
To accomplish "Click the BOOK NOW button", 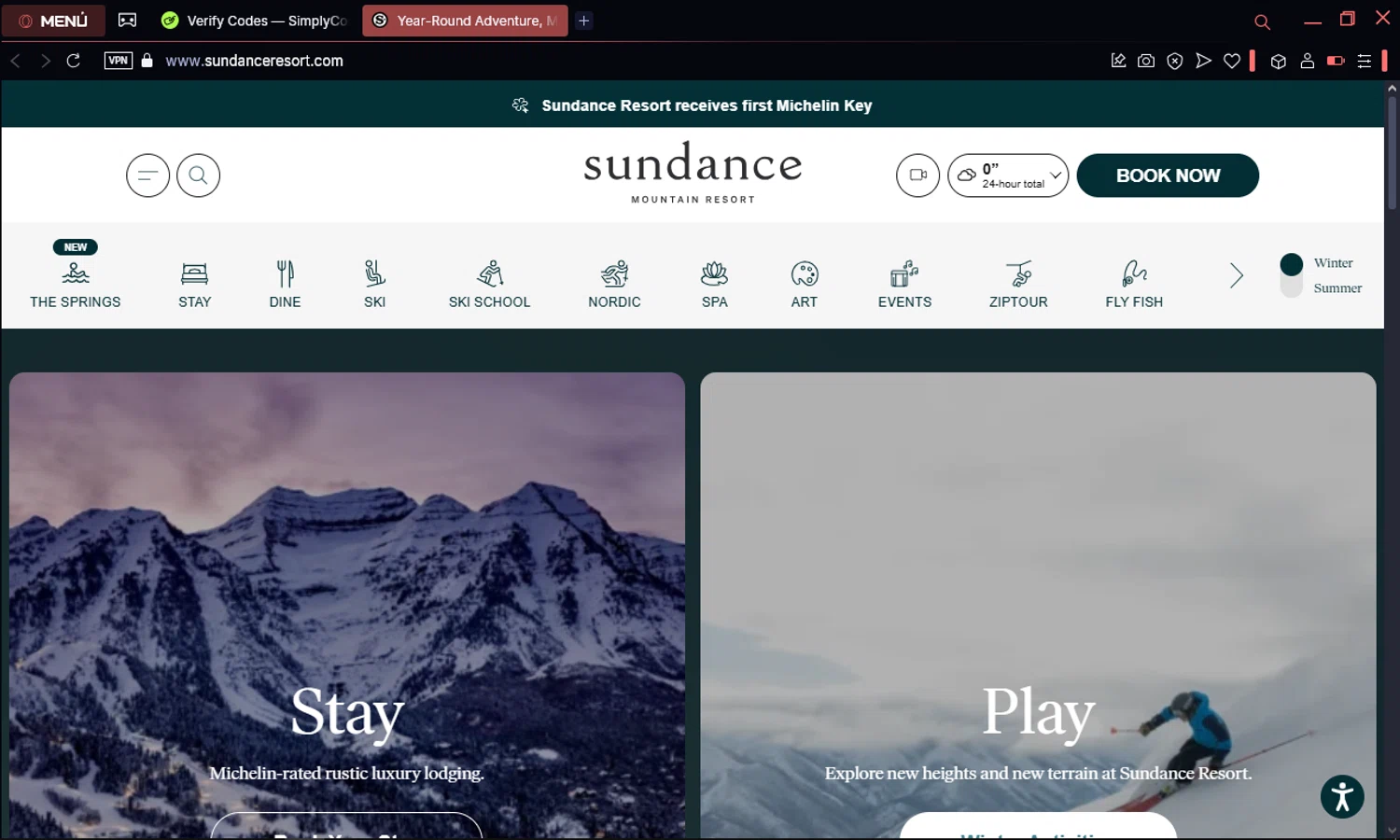I will click(x=1168, y=175).
